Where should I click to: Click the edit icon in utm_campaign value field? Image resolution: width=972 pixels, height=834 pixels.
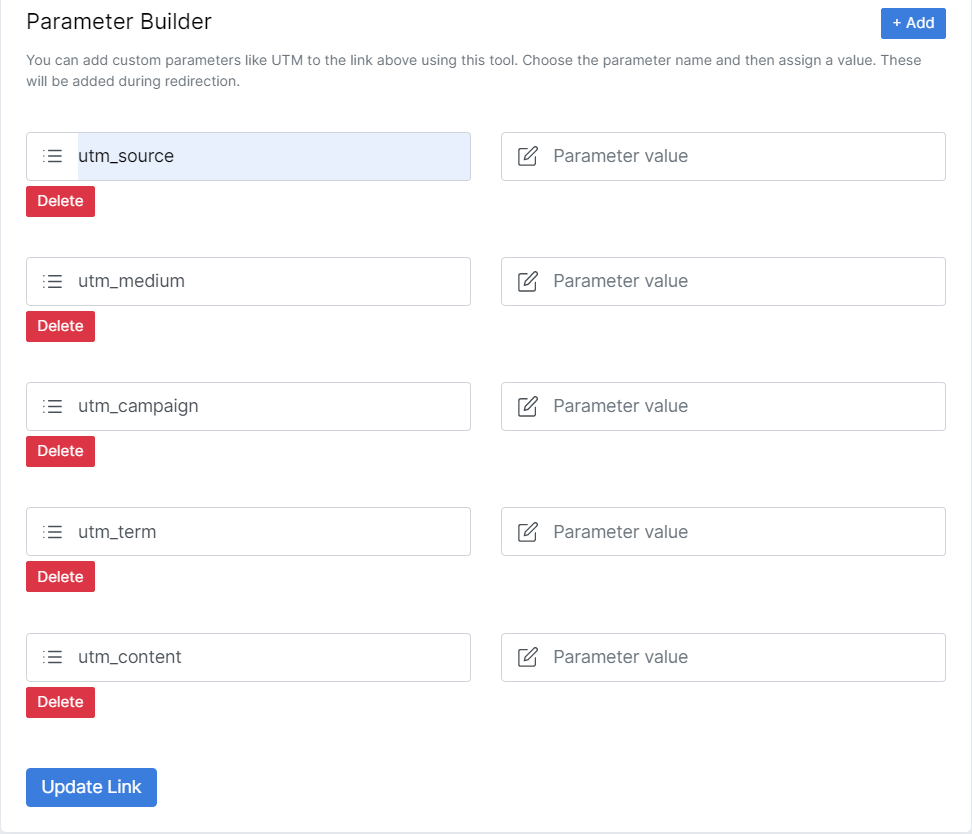[x=527, y=406]
